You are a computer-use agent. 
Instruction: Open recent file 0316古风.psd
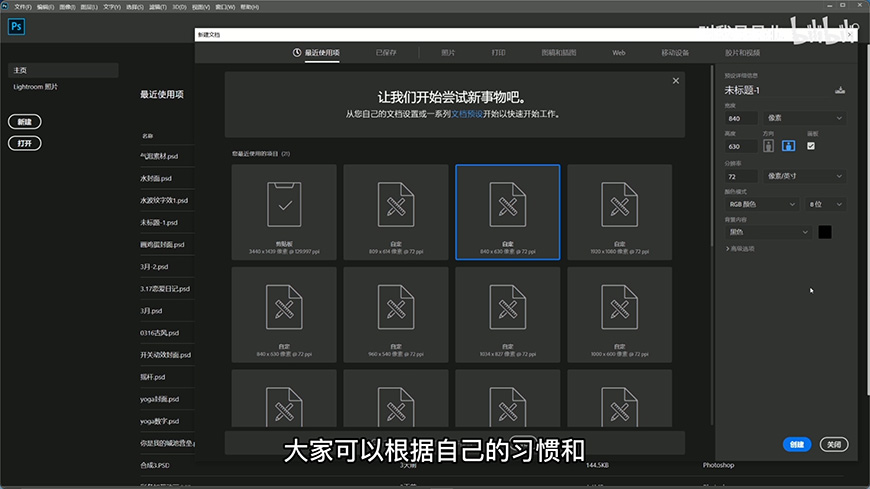159,333
